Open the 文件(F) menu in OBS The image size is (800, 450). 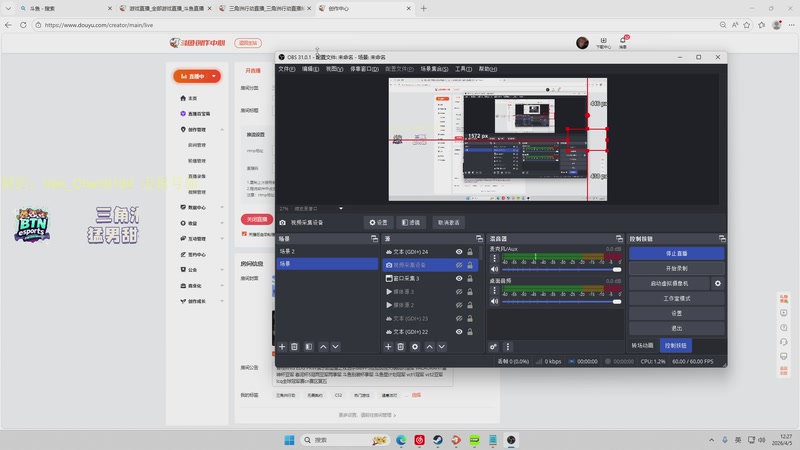click(x=286, y=69)
